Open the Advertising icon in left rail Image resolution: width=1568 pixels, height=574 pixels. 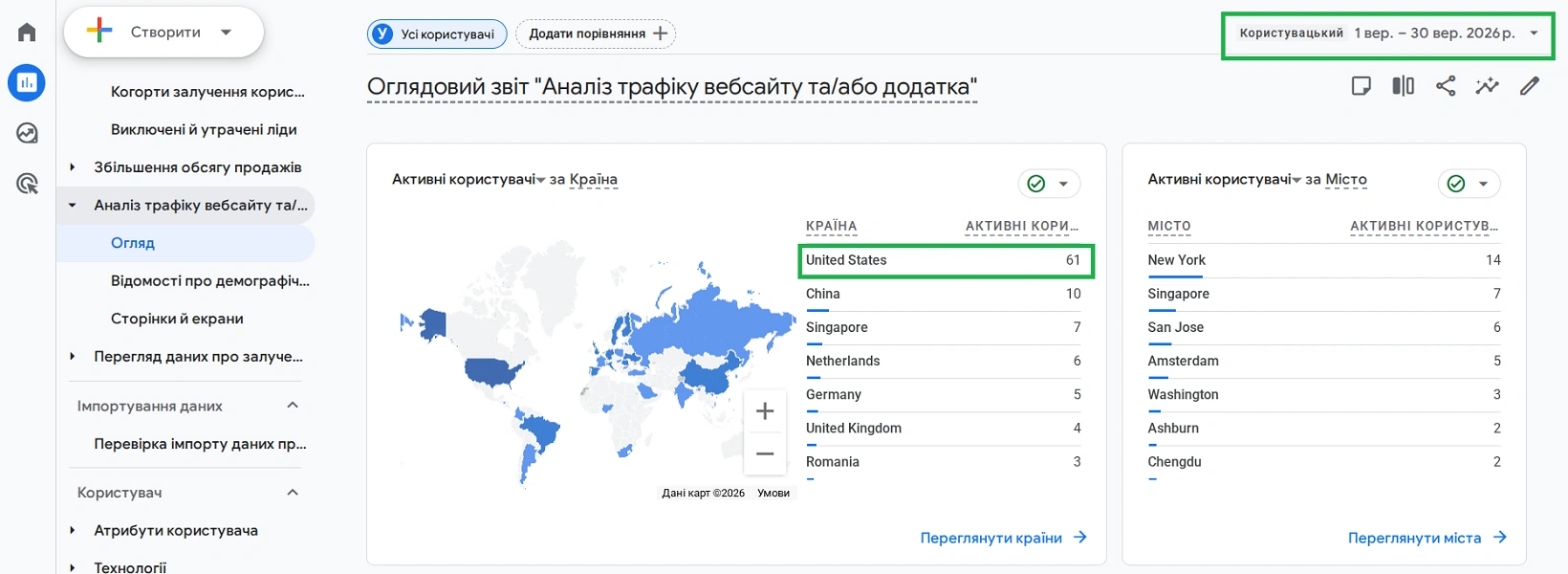(27, 184)
